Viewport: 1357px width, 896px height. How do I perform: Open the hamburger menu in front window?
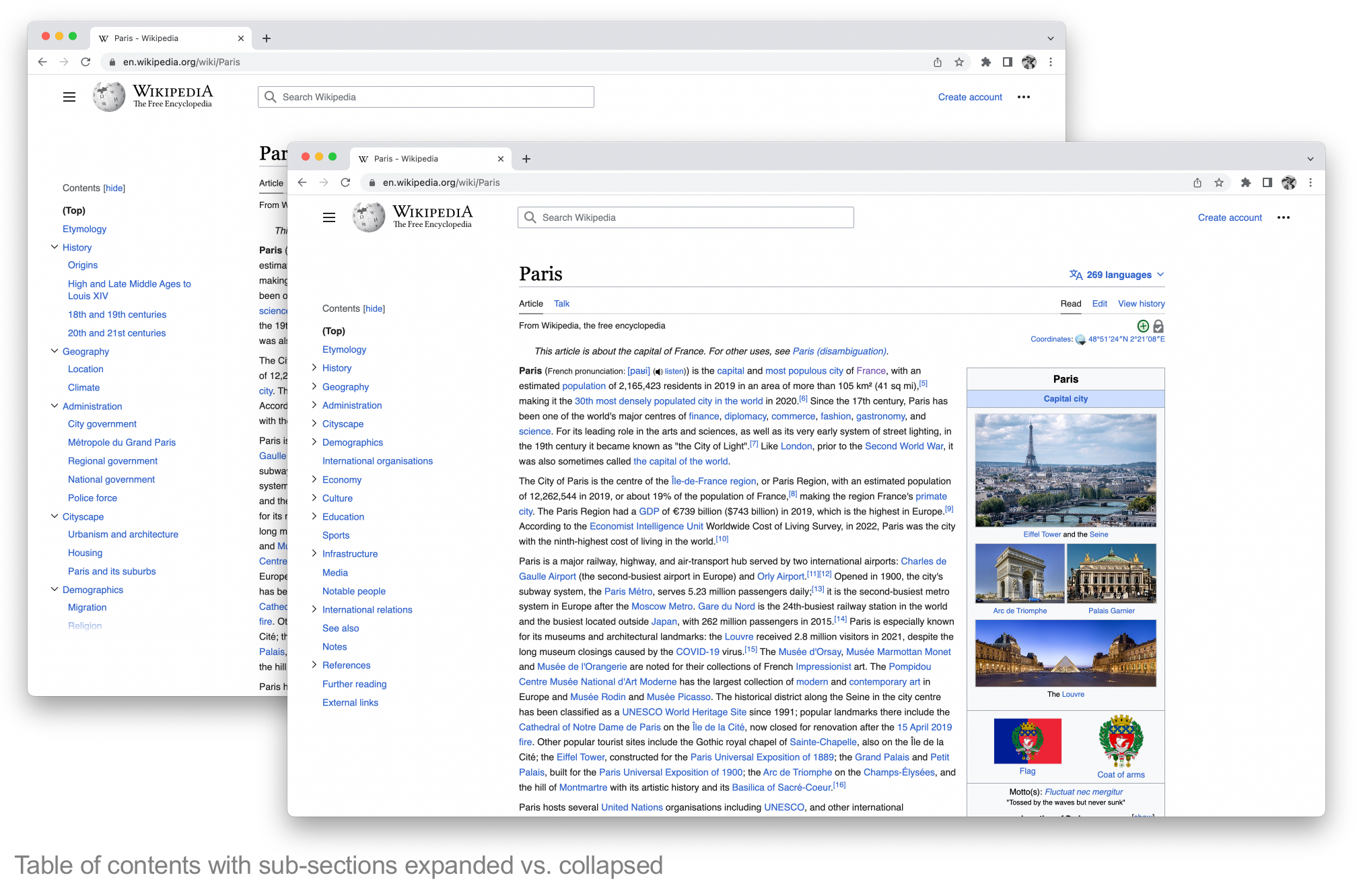coord(329,217)
